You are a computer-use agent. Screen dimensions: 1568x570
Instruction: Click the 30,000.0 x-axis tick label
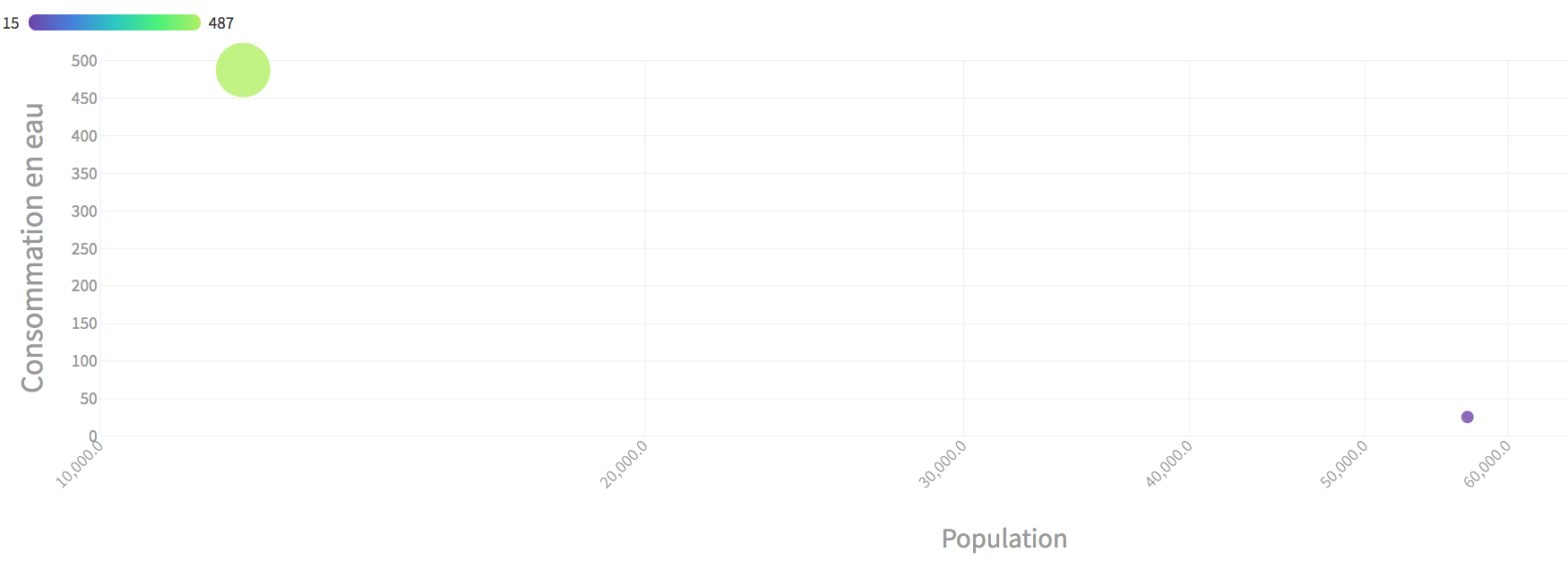point(943,463)
